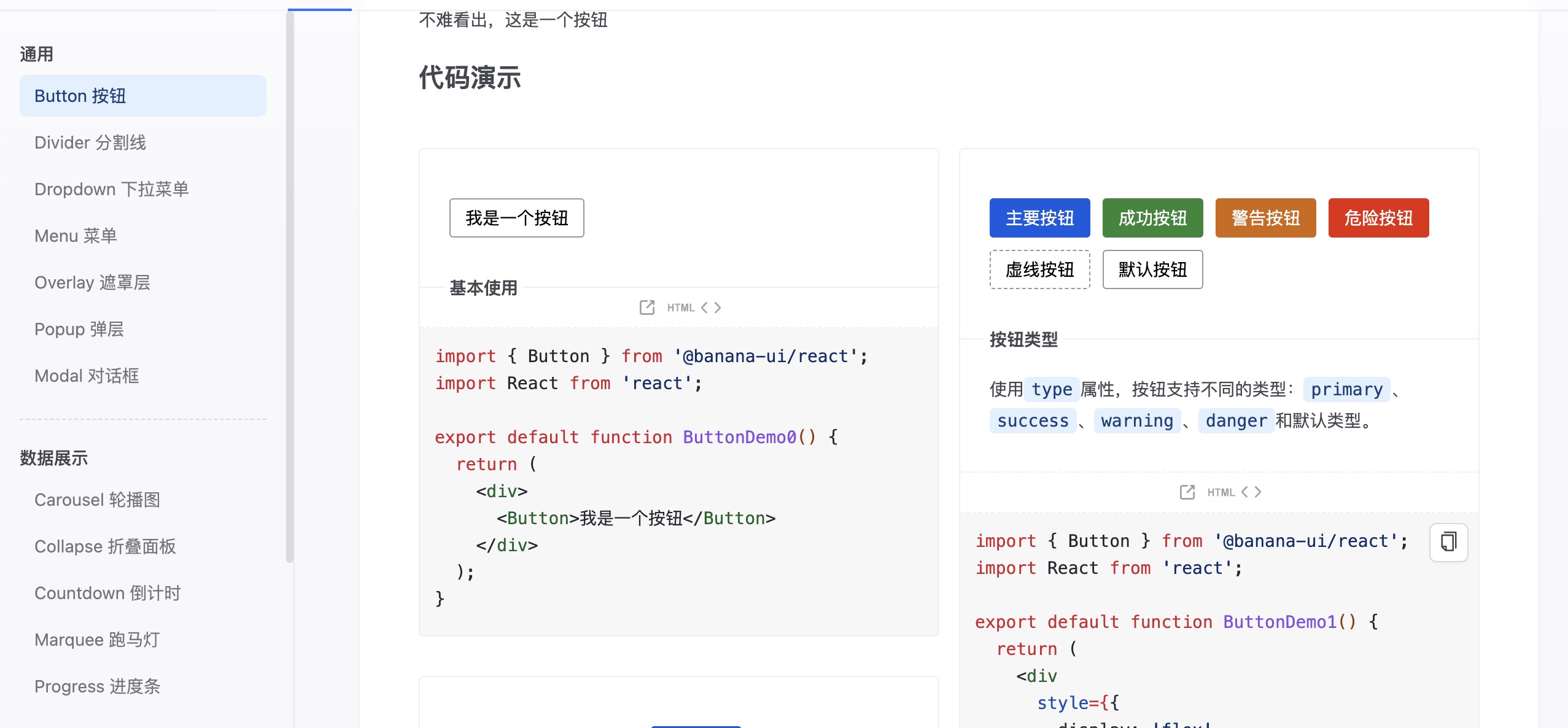Click the HTML toggle icon right panel
Image resolution: width=1568 pixels, height=728 pixels.
coord(1219,492)
